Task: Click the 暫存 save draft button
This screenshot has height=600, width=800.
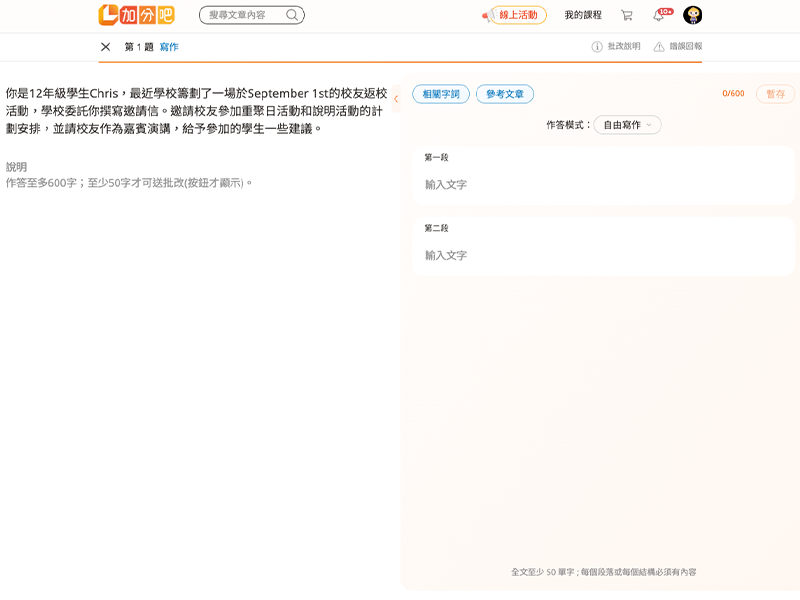Action: coord(775,94)
